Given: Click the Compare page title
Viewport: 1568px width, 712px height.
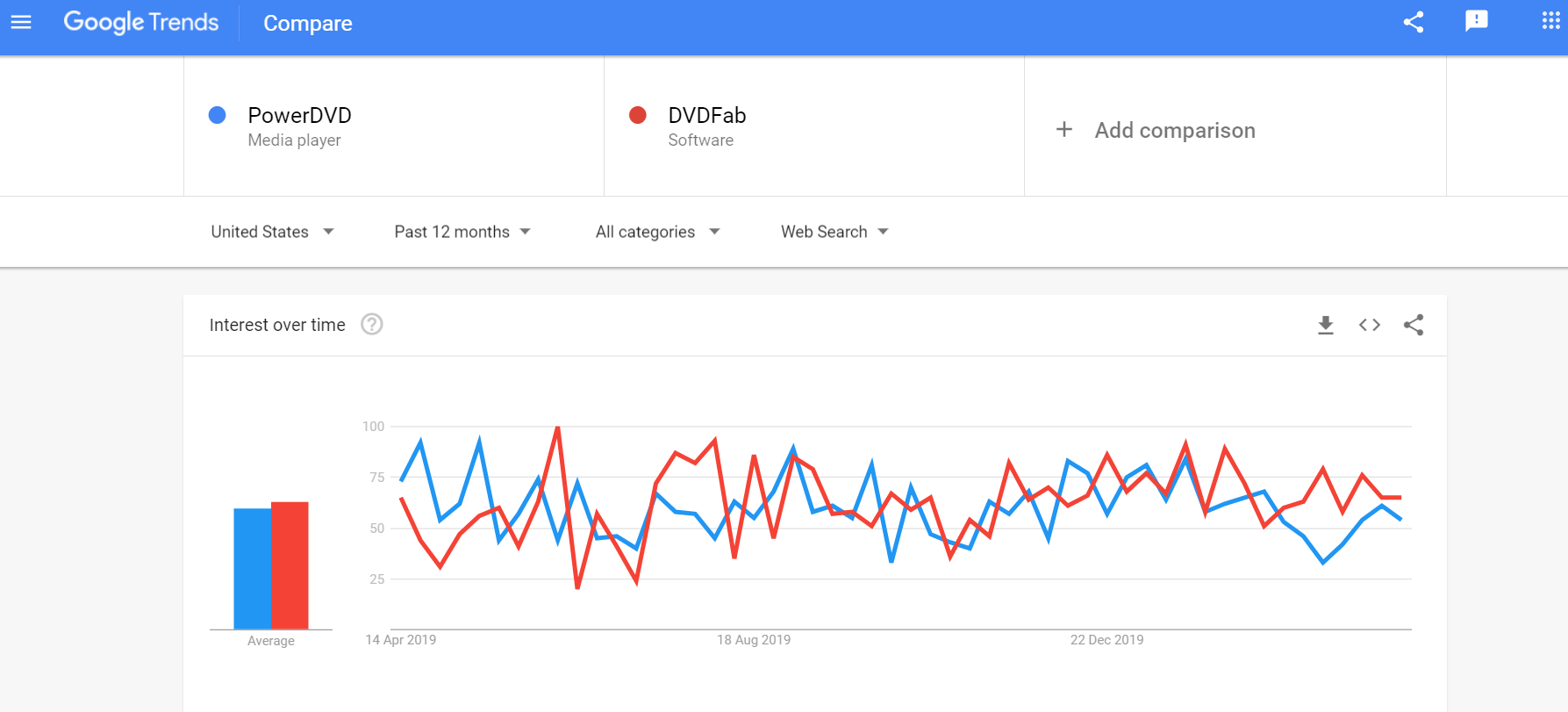Looking at the screenshot, I should (308, 23).
